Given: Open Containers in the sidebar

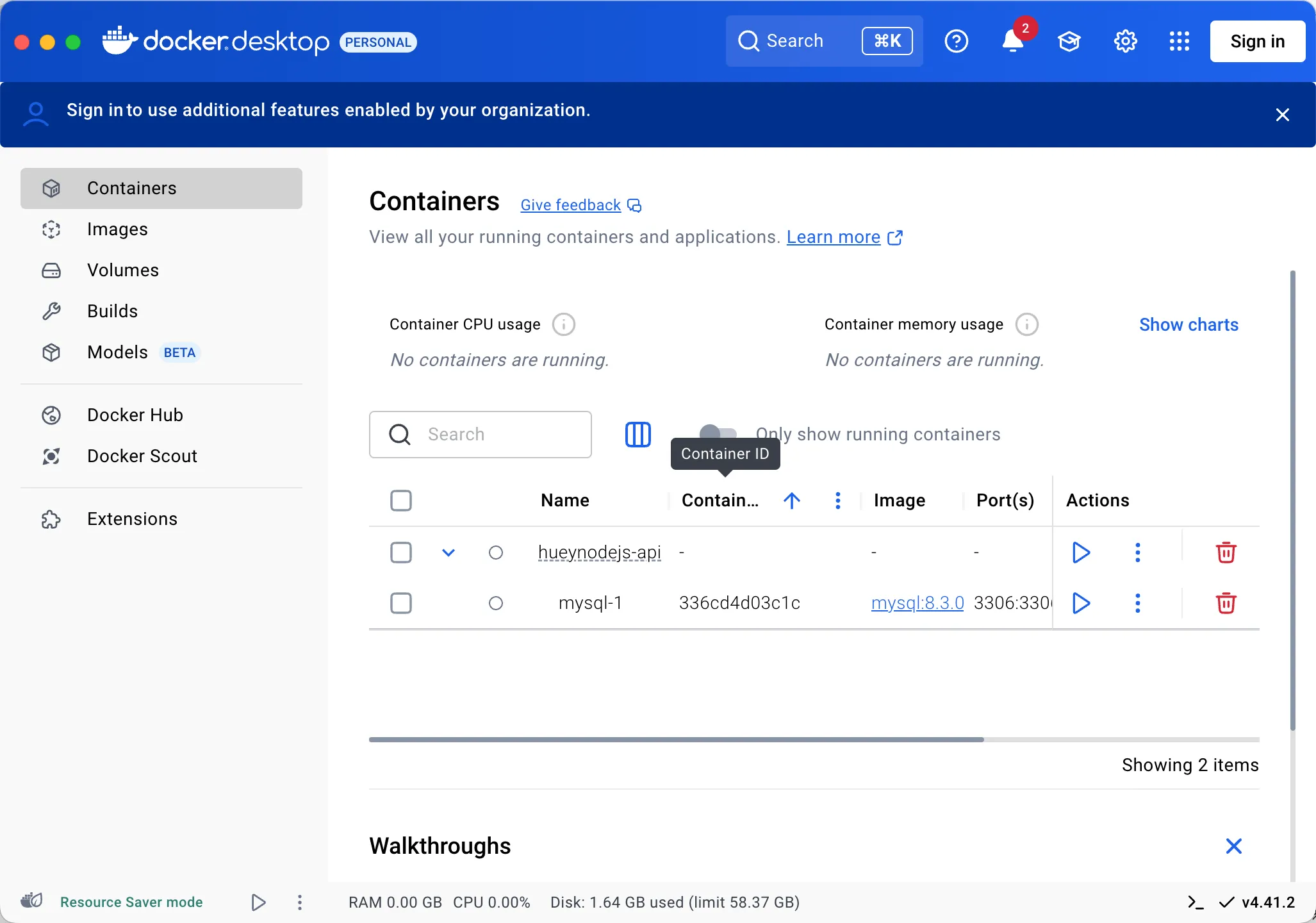Looking at the screenshot, I should 161,188.
